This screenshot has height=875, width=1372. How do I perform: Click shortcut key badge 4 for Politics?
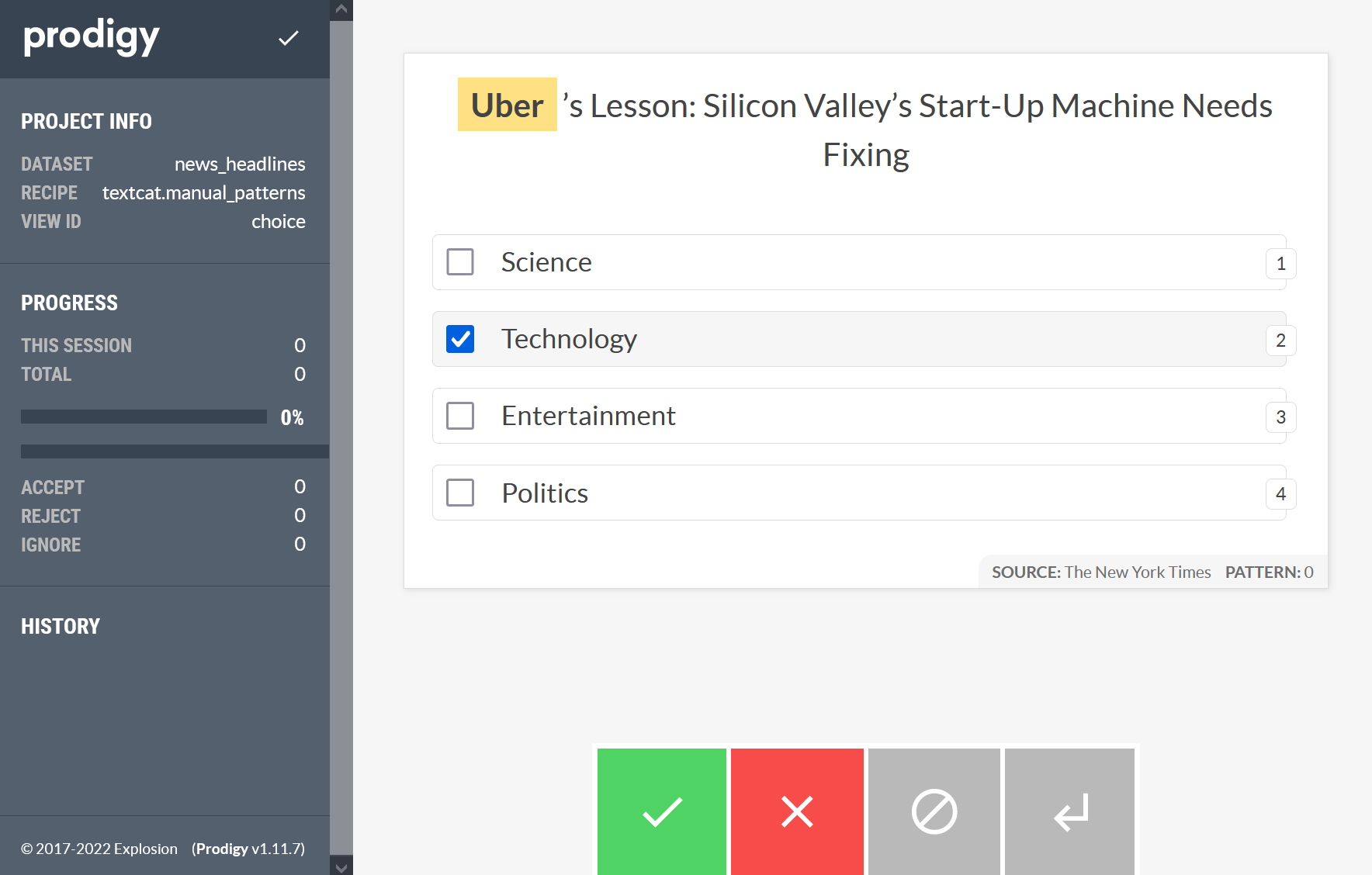pos(1280,494)
